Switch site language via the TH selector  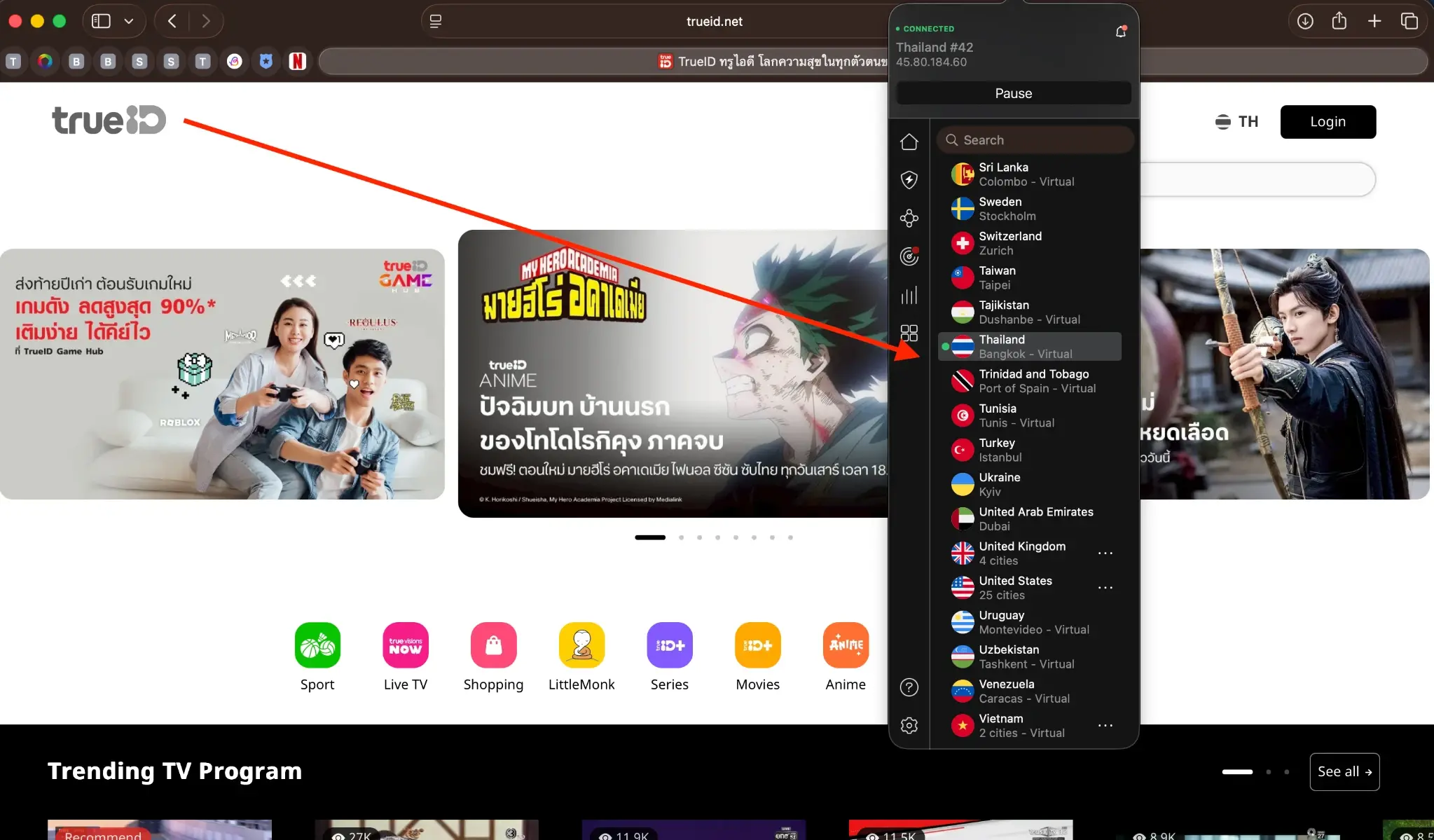click(x=1236, y=121)
